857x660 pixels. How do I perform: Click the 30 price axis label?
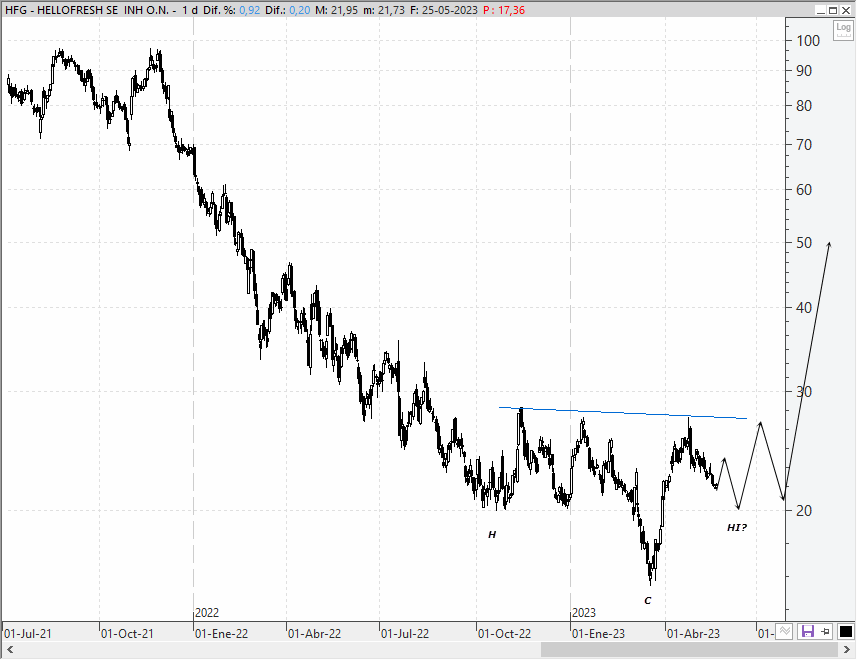(x=804, y=392)
